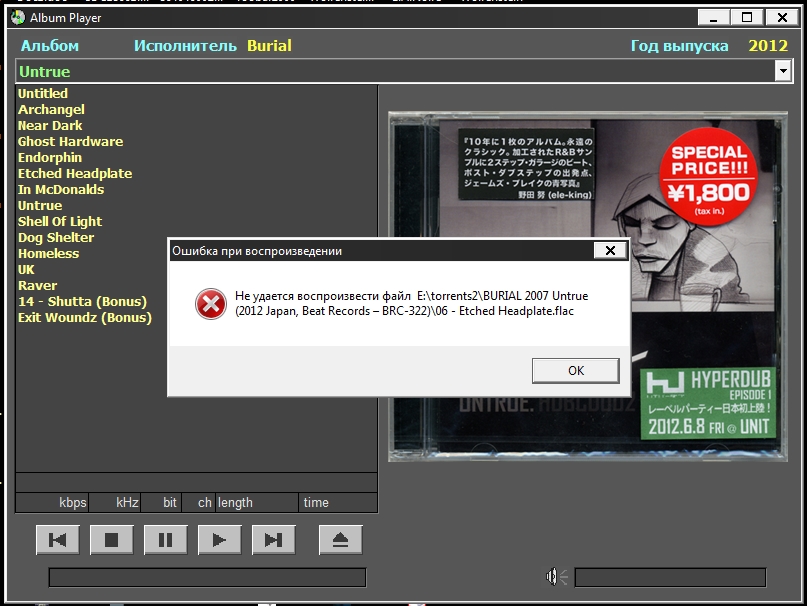Select the track Archangel
The image size is (807, 606).
(51, 109)
